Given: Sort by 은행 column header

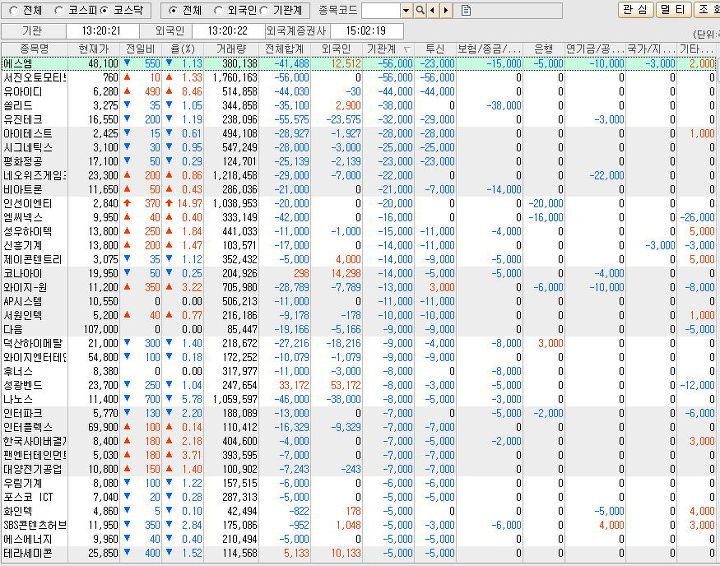Looking at the screenshot, I should [543, 49].
